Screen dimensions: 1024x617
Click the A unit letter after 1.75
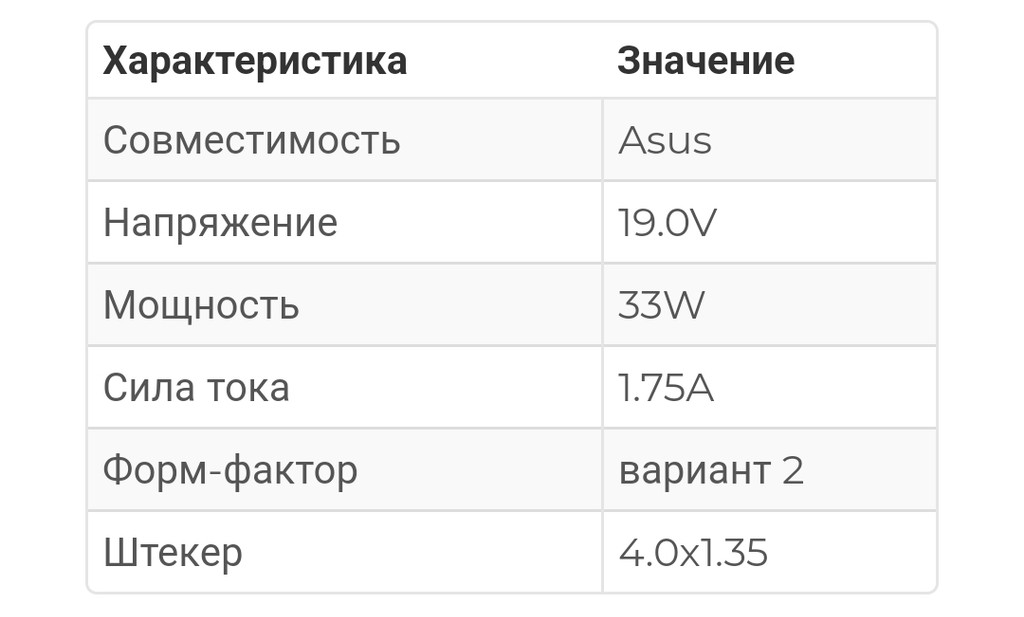tap(698, 387)
